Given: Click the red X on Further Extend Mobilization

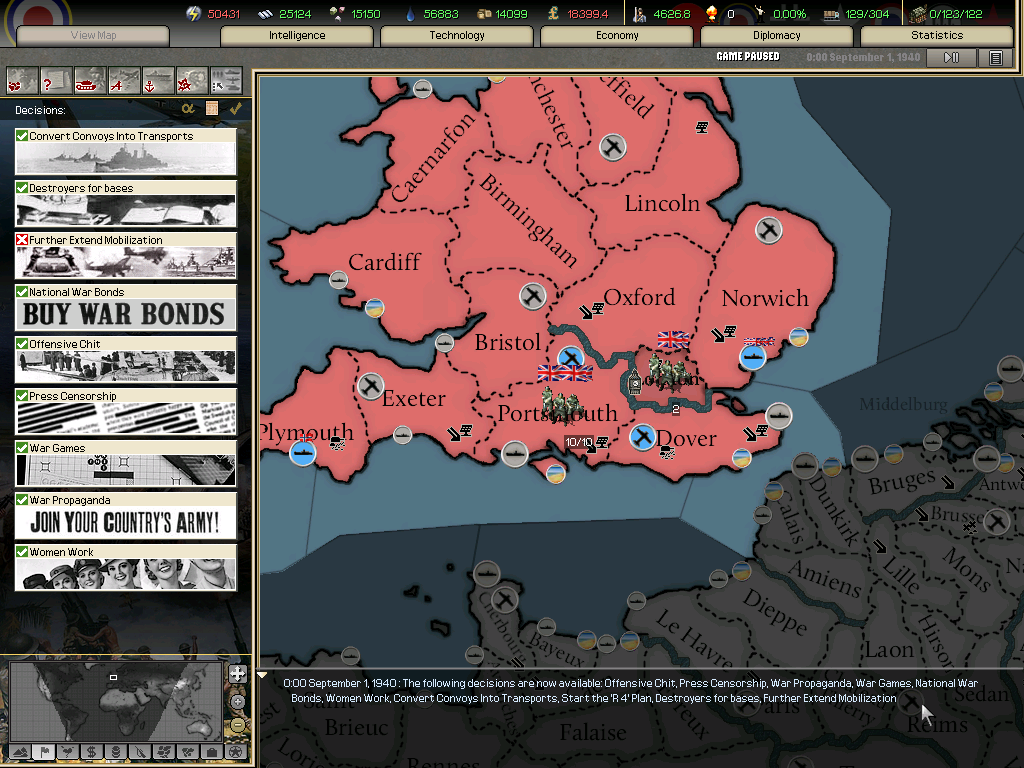Looking at the screenshot, I should (x=22, y=240).
